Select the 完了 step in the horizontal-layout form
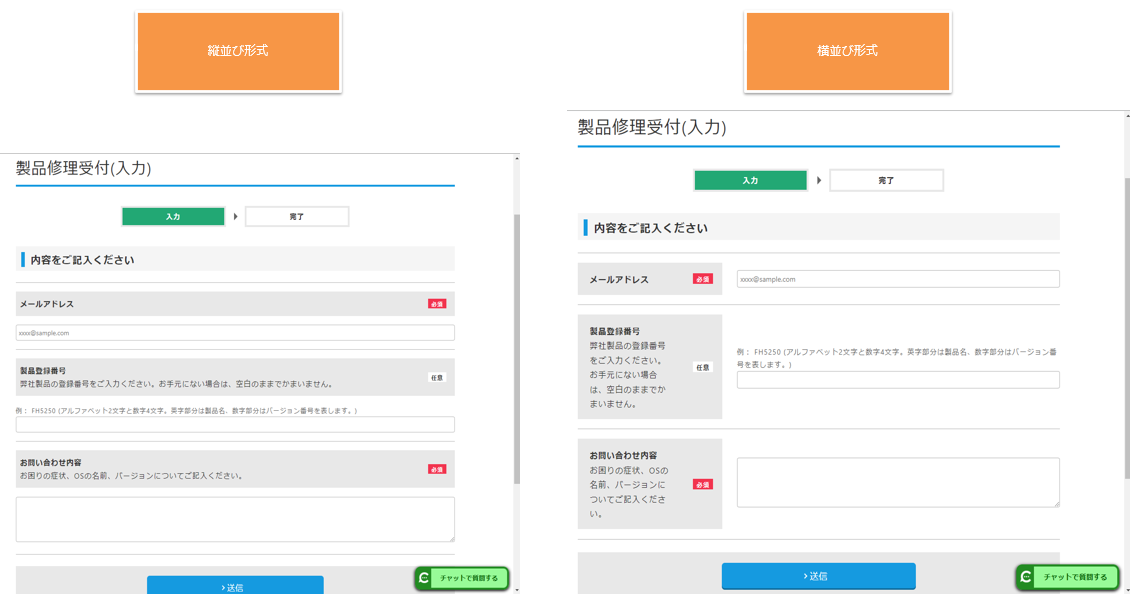Image resolution: width=1137 pixels, height=604 pixels. click(x=886, y=181)
